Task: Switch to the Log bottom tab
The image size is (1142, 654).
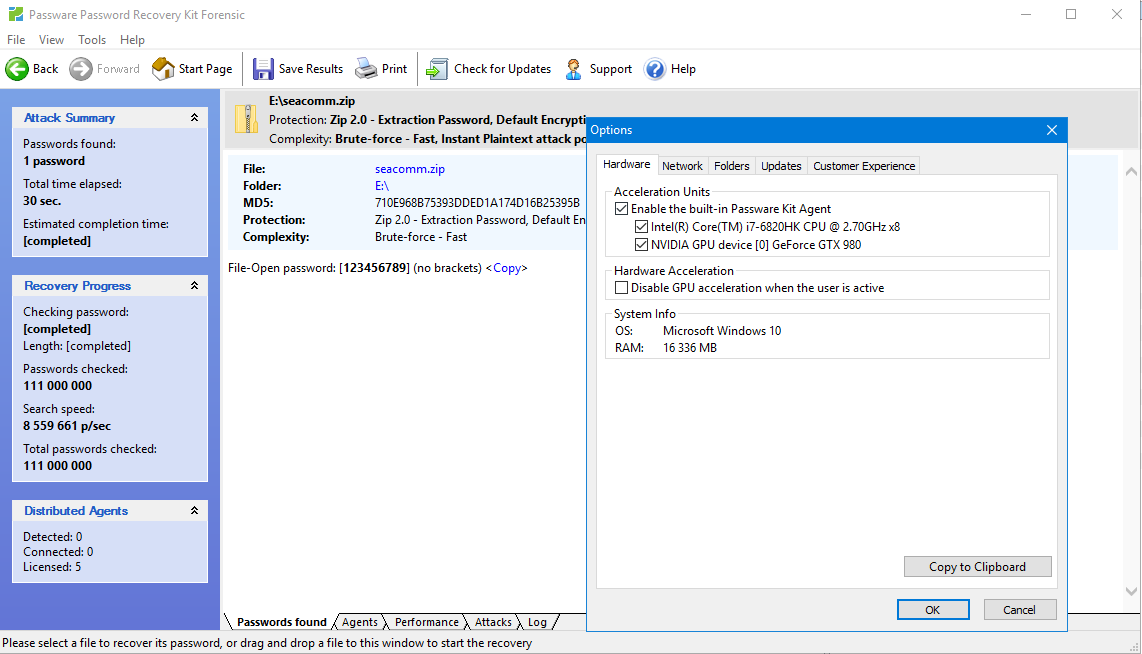Action: 537,623
